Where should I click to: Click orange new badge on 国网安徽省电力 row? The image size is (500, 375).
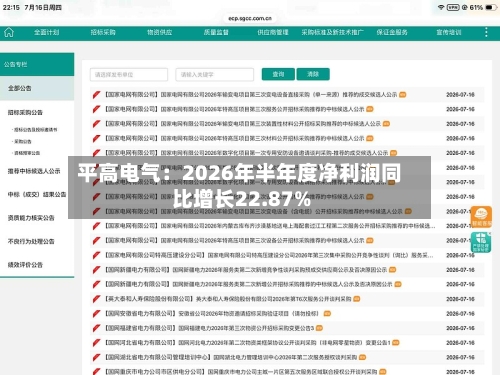point(327,314)
